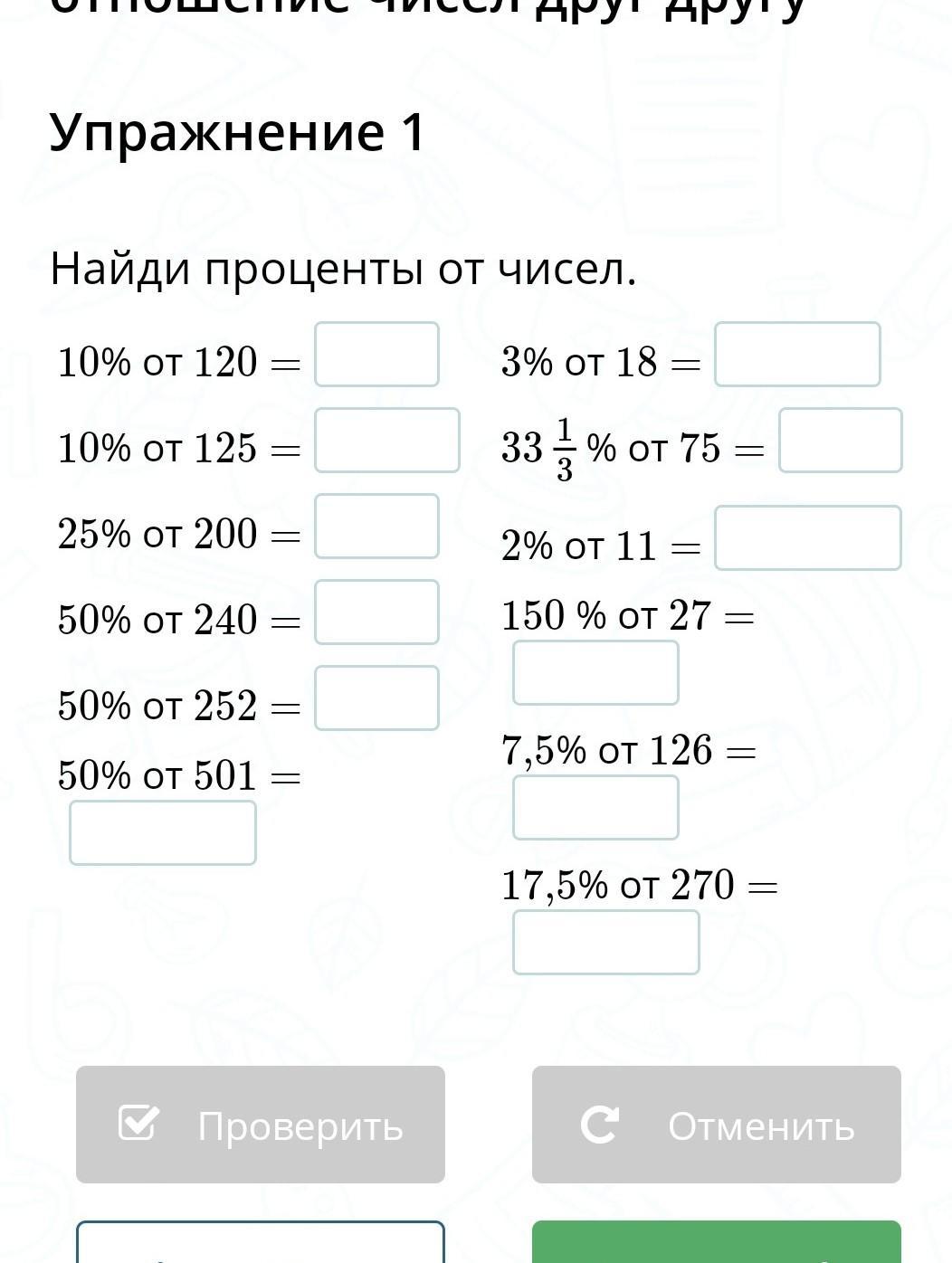The height and width of the screenshot is (1263, 952).
Task: Select input box for 25% от 200
Action: [376, 527]
